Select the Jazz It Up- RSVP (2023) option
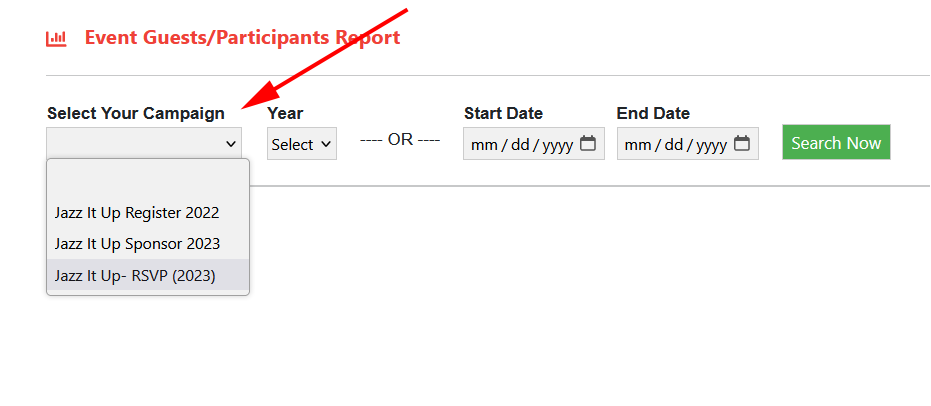The width and height of the screenshot is (931, 406). click(148, 275)
